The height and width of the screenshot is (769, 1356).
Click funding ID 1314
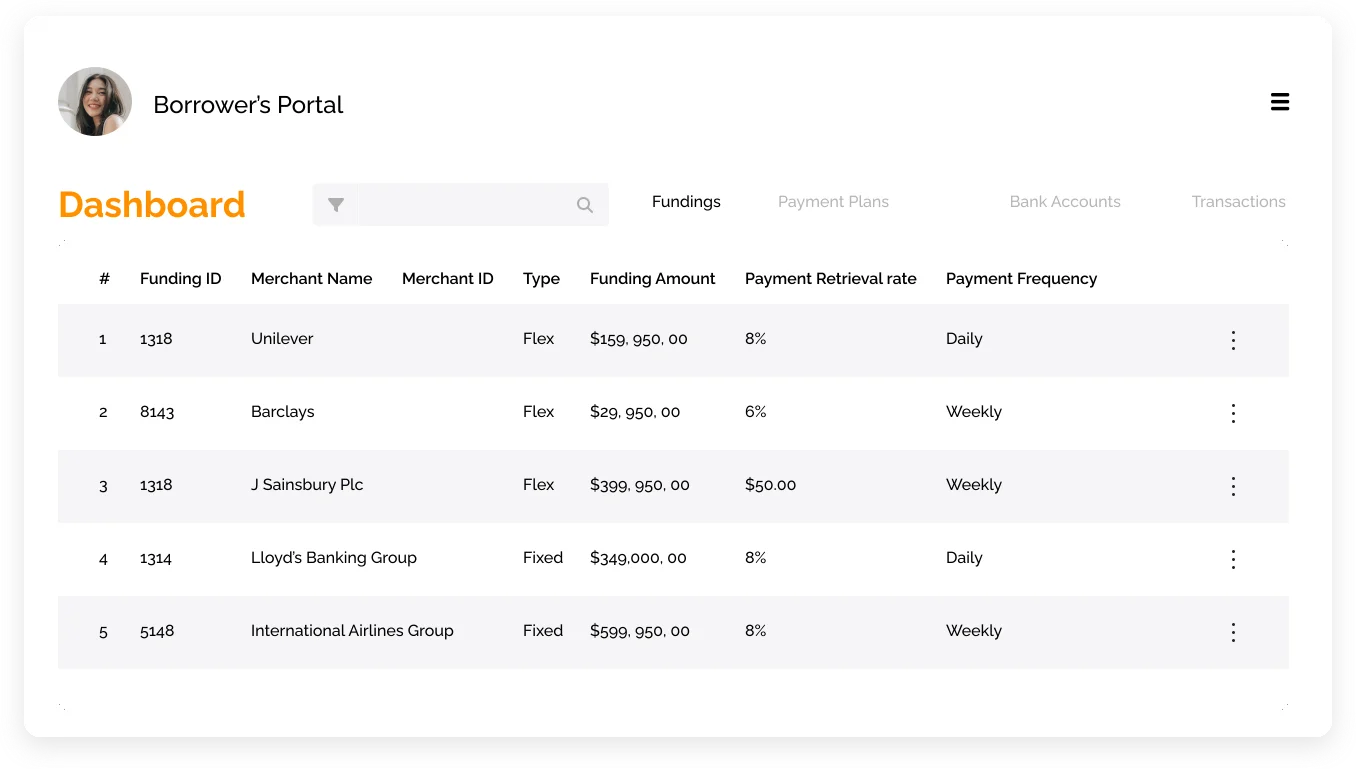[x=156, y=558]
